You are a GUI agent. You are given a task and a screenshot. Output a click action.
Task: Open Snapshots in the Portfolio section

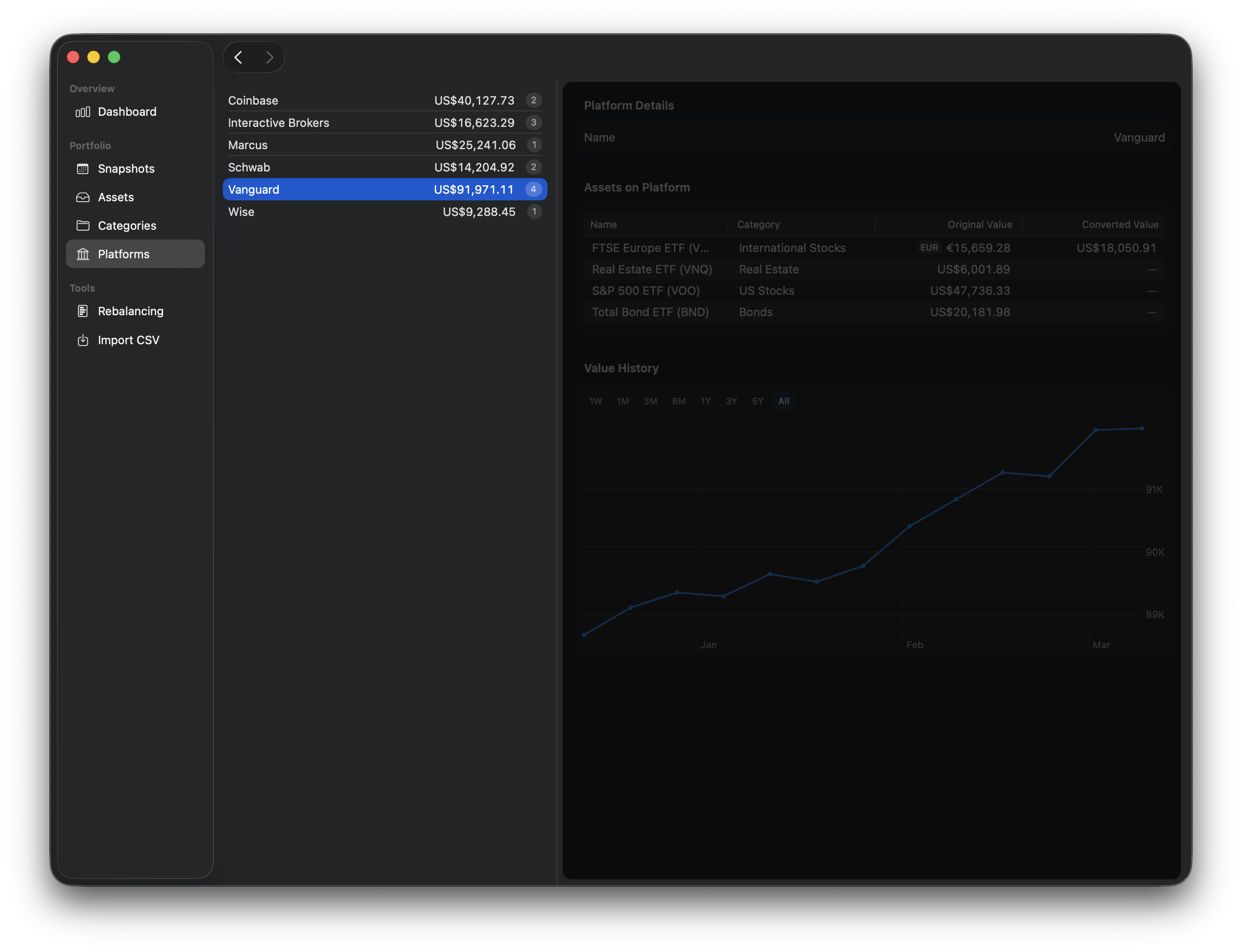point(125,168)
